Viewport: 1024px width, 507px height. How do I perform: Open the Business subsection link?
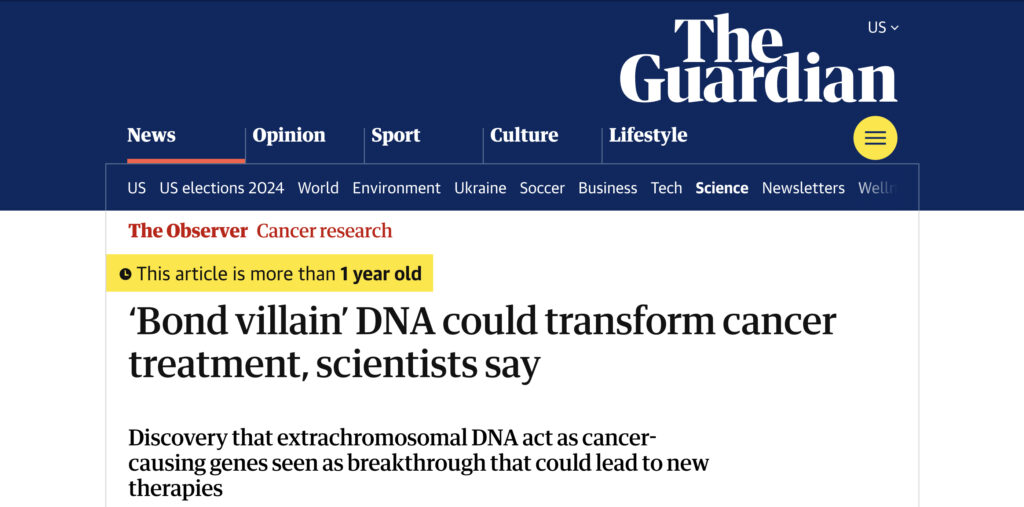pyautogui.click(x=607, y=188)
